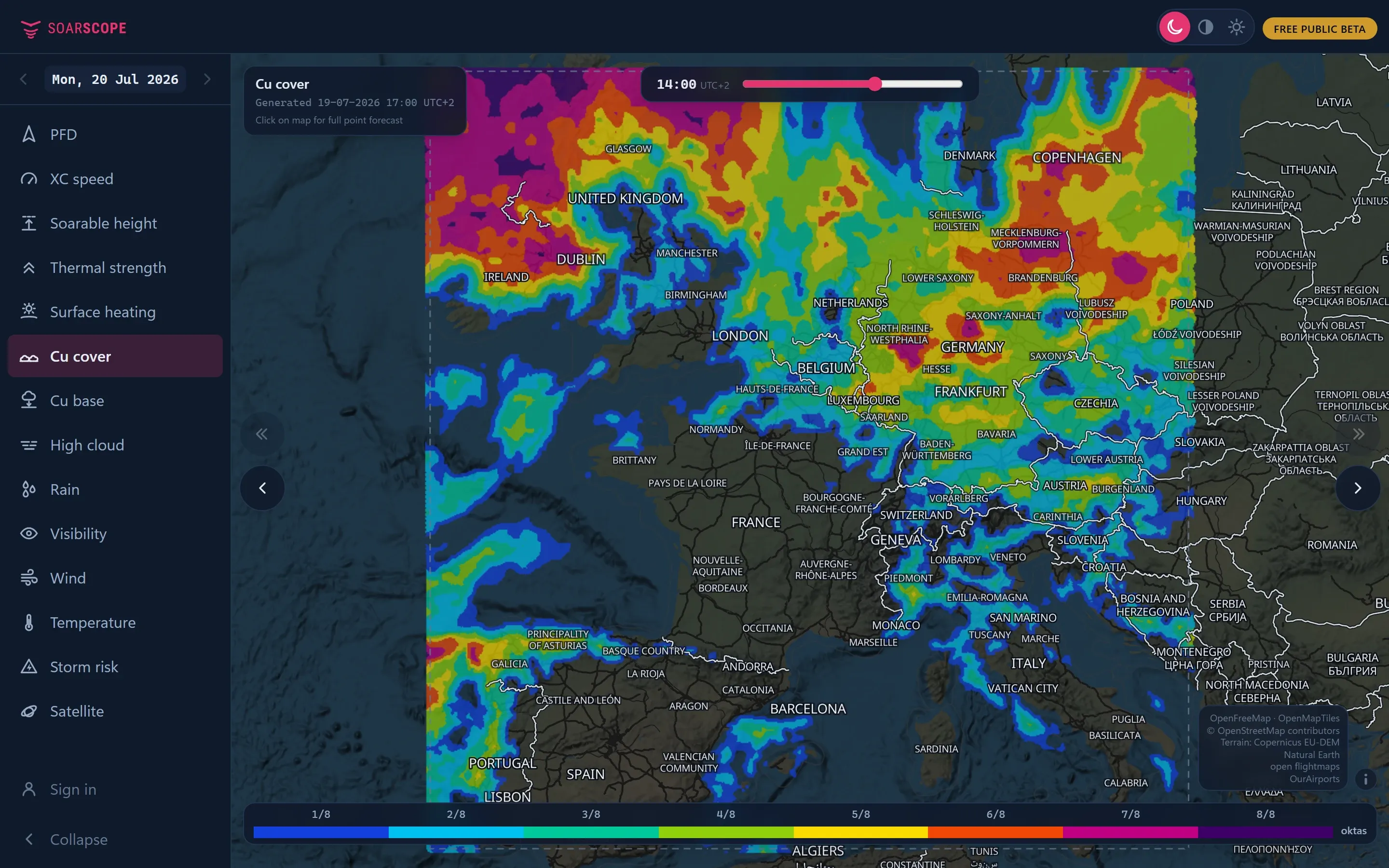
Task: Click the Free Public Beta button
Action: 1319,29
